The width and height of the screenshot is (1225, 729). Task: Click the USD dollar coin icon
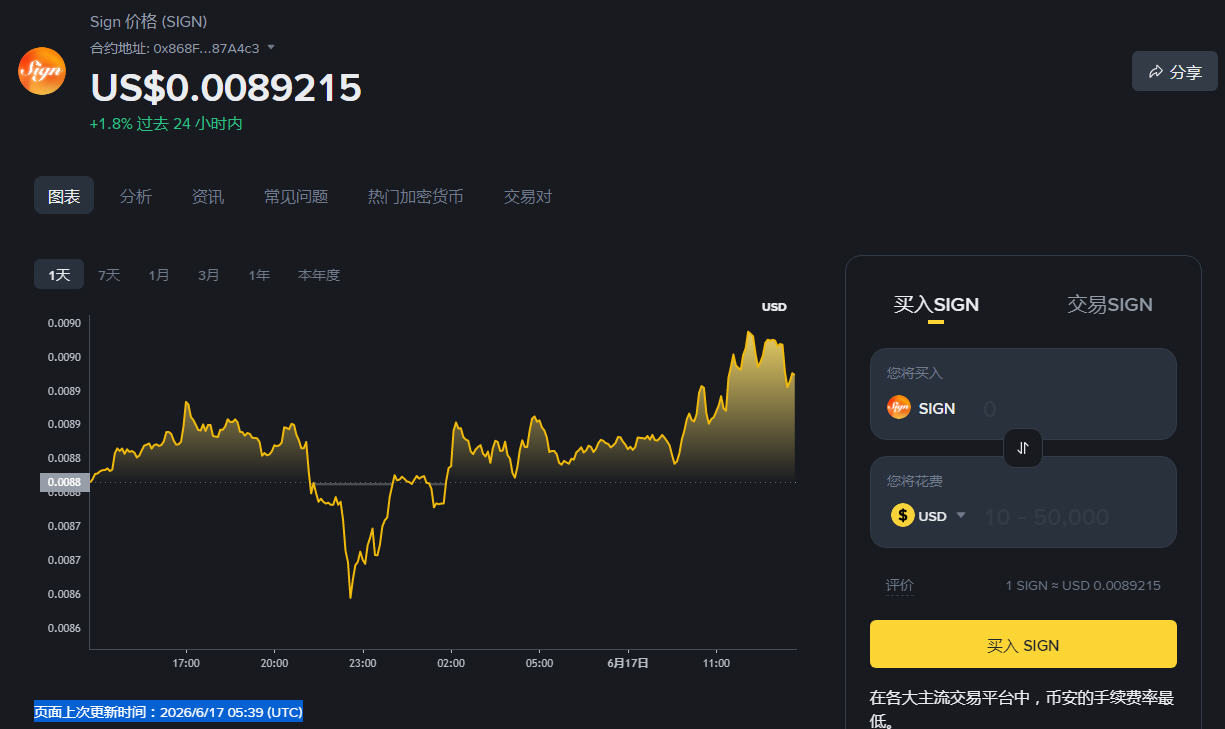point(903,515)
